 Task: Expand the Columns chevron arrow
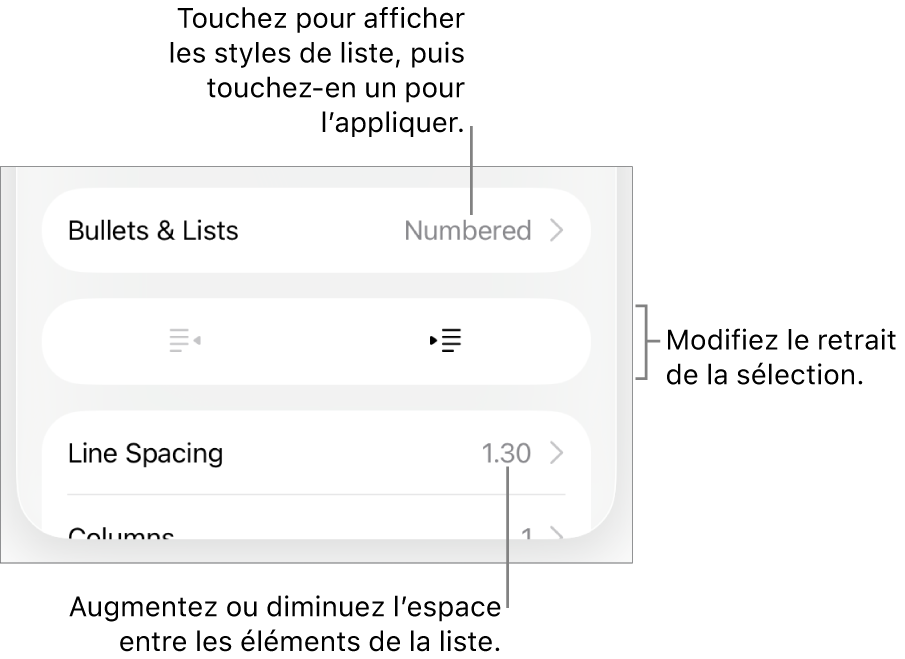[x=557, y=535]
